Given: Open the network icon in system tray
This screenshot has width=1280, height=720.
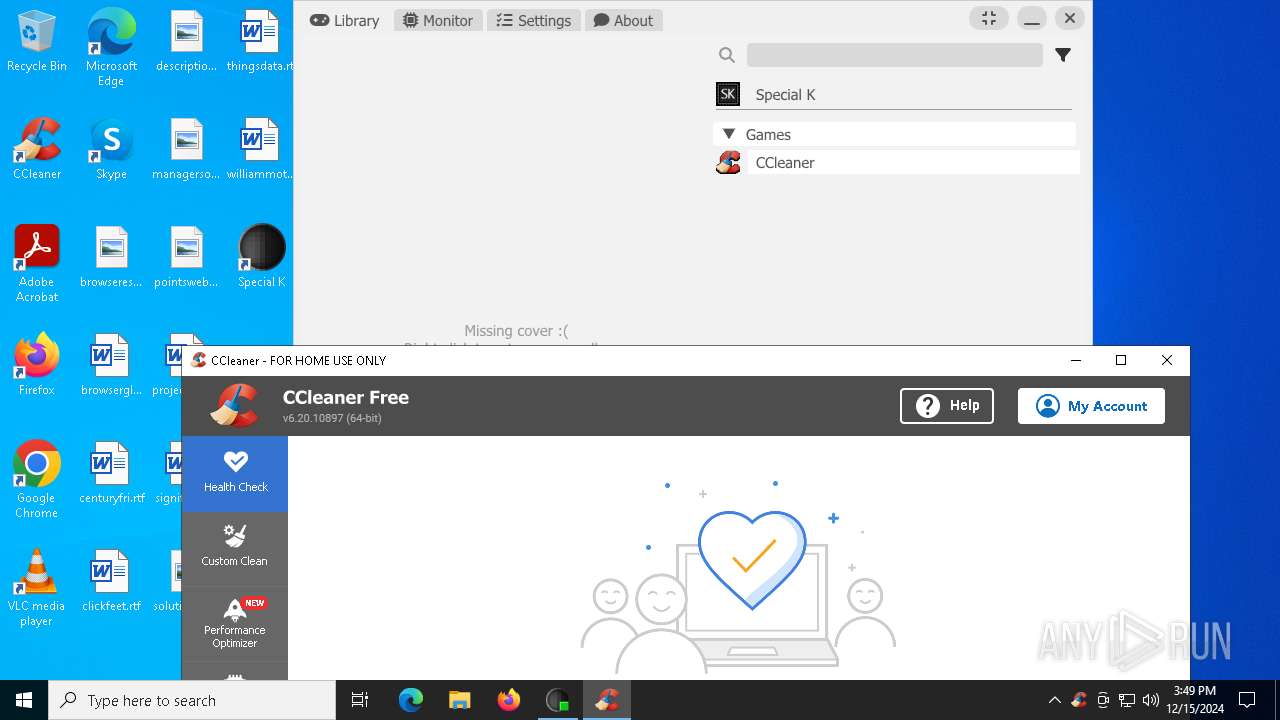Looking at the screenshot, I should pos(1127,700).
